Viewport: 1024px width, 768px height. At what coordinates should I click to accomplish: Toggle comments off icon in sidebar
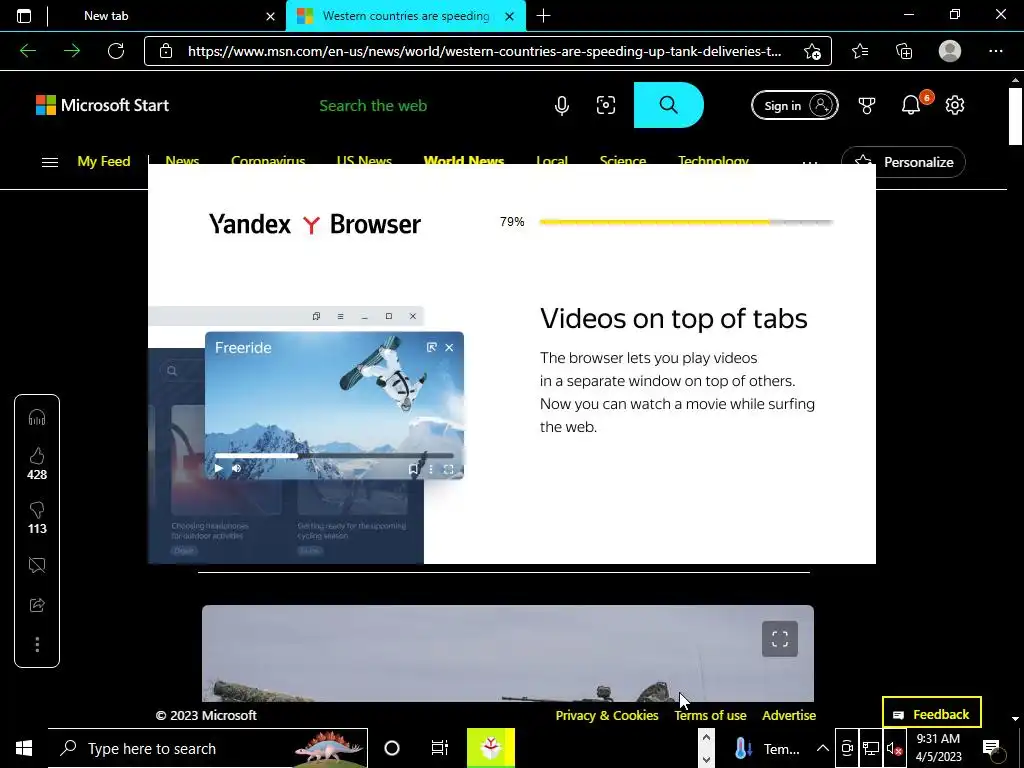pos(37,566)
